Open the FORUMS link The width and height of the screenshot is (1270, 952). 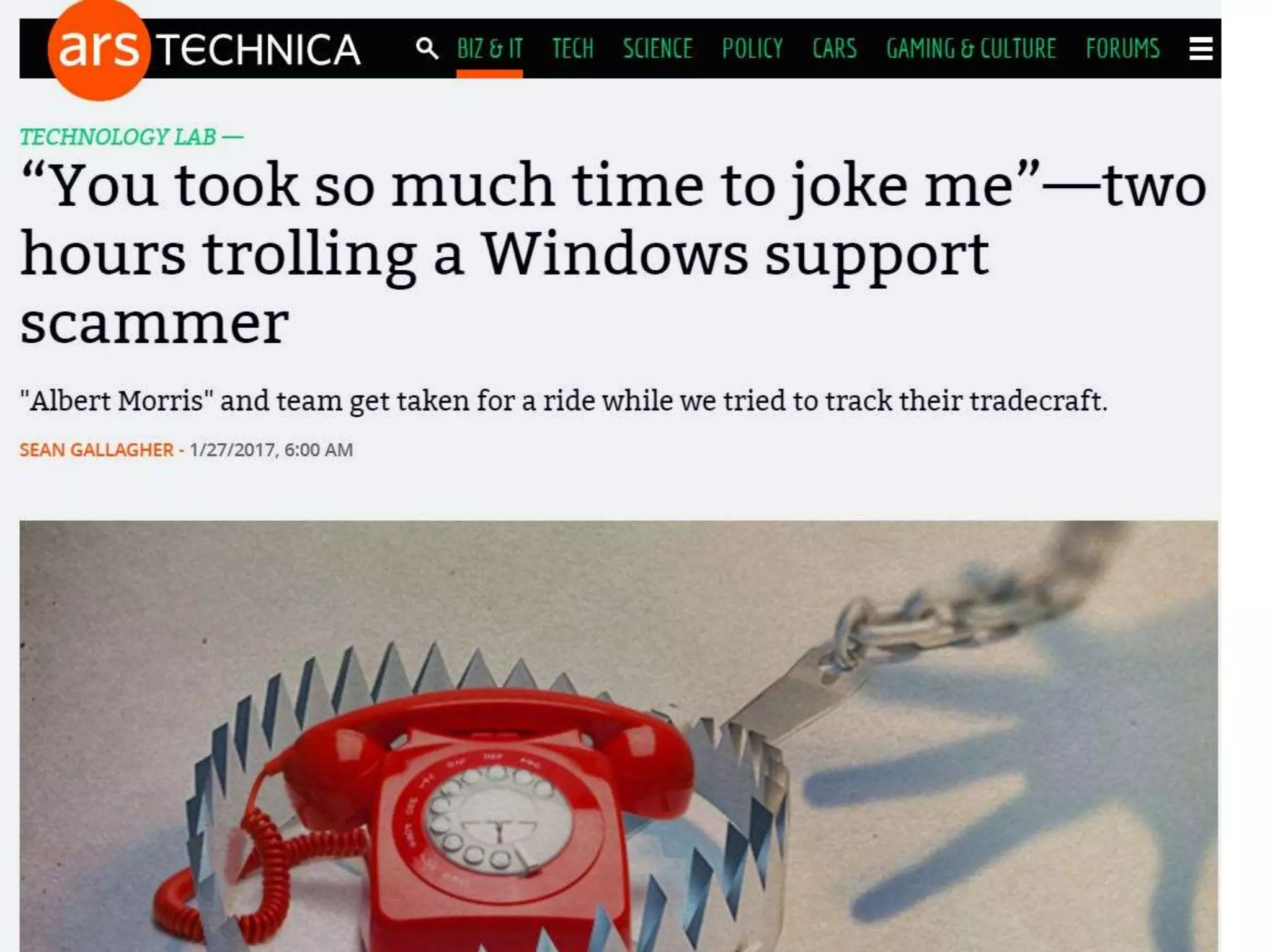pos(1122,48)
